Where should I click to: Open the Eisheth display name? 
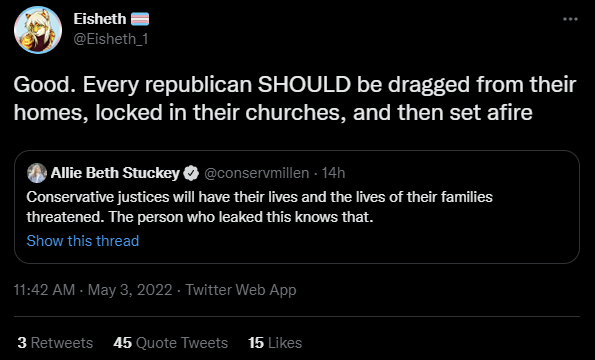click(x=100, y=19)
